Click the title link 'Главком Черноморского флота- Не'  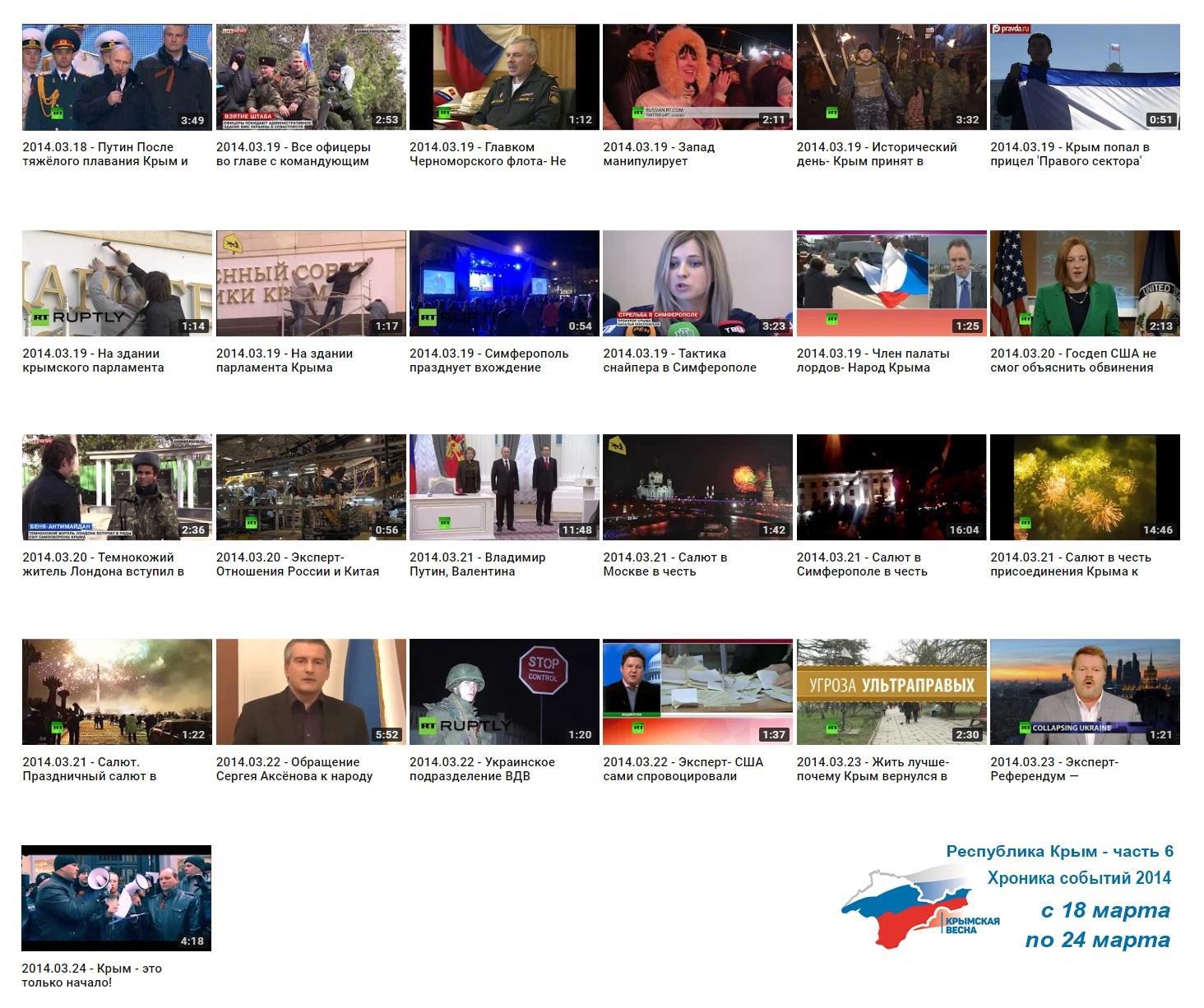click(489, 155)
